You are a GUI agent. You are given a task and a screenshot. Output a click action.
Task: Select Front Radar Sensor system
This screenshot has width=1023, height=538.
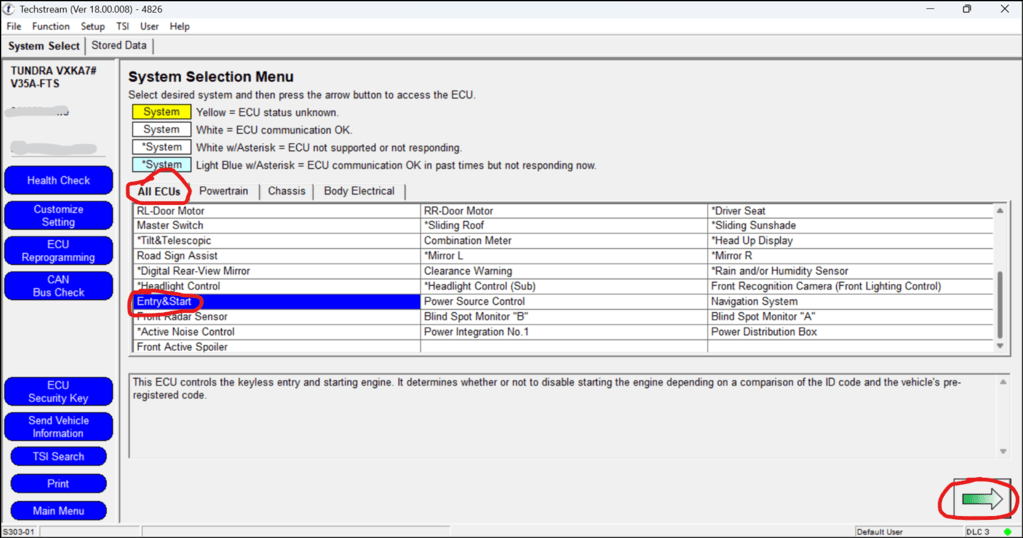pyautogui.click(x=277, y=316)
